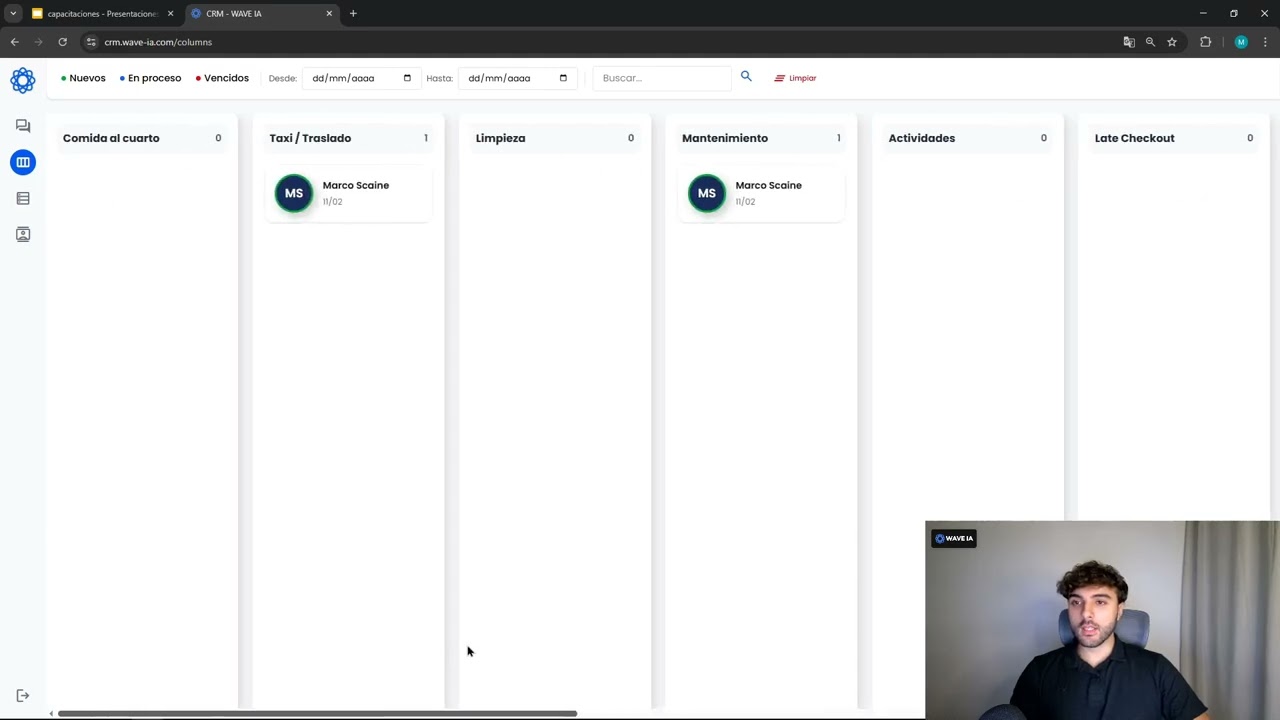
Task: Click into the Desde date field
Action: coord(360,78)
